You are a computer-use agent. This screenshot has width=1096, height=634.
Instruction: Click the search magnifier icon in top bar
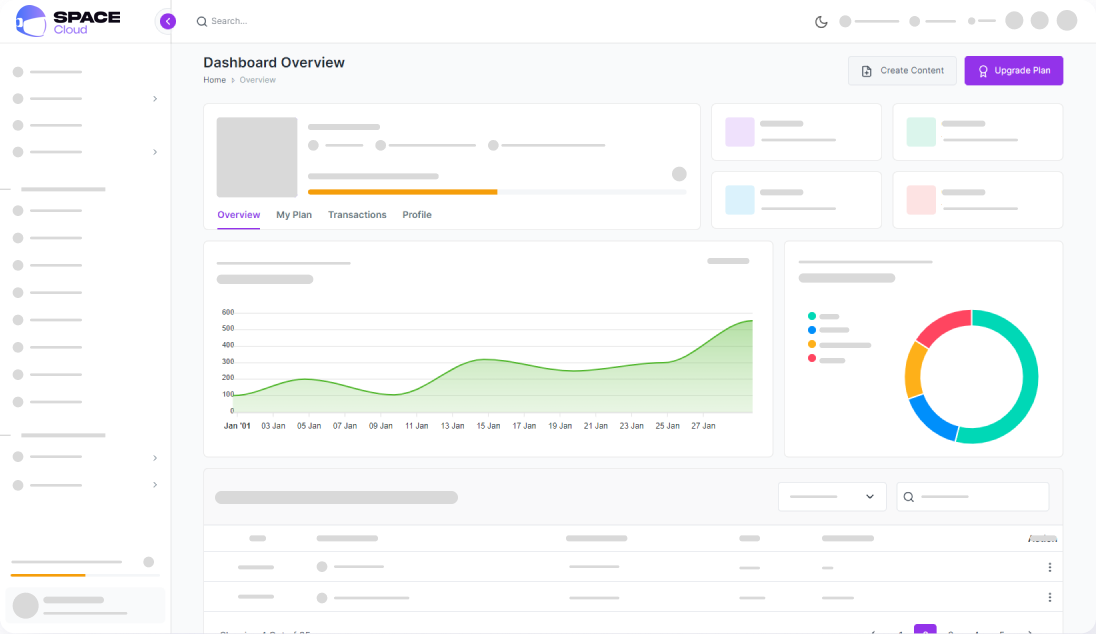[x=201, y=22]
